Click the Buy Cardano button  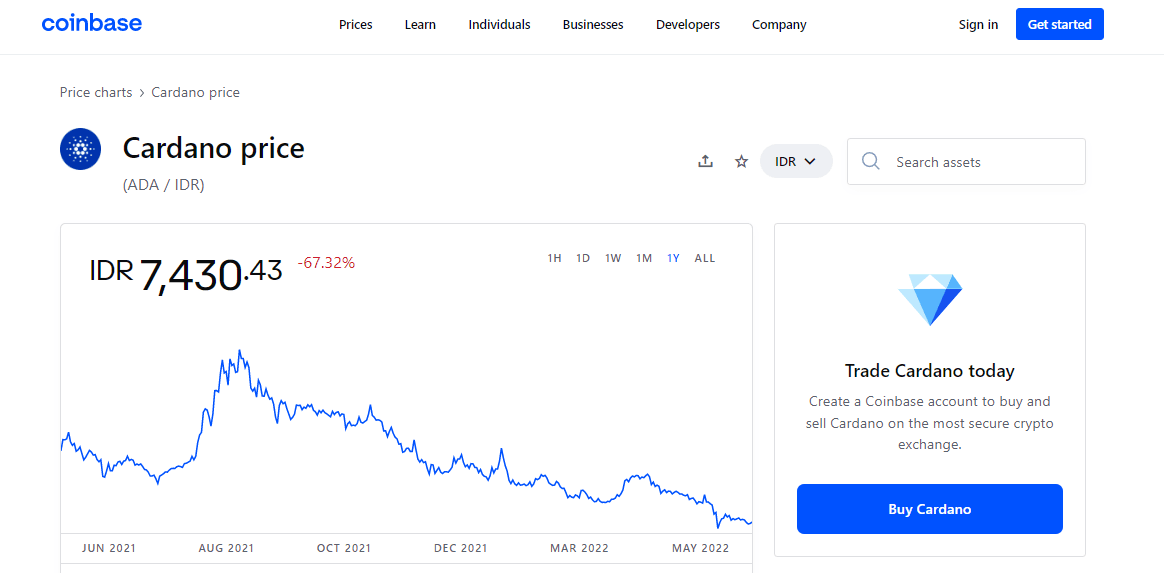point(929,509)
